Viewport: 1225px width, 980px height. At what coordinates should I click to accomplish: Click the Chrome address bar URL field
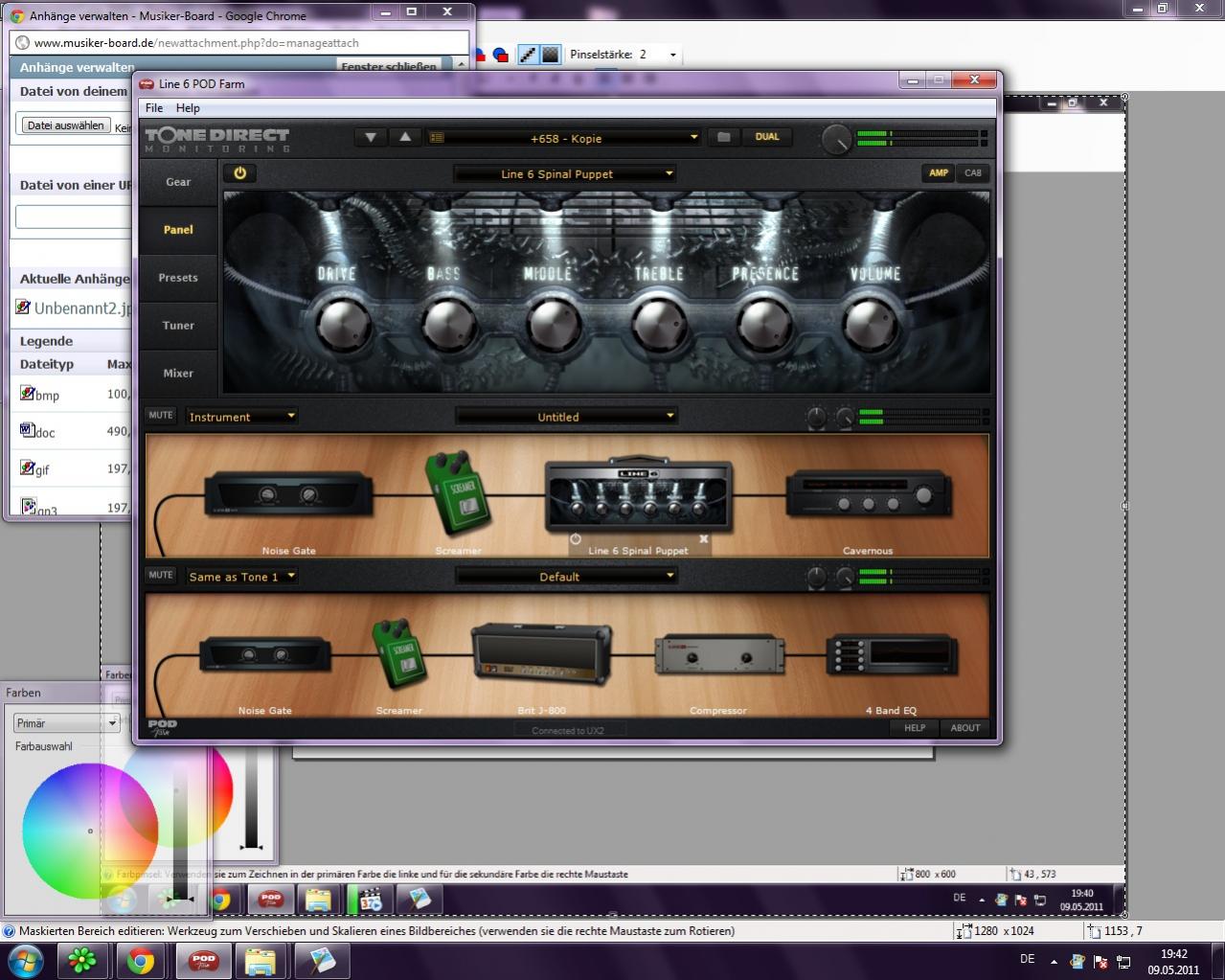239,43
